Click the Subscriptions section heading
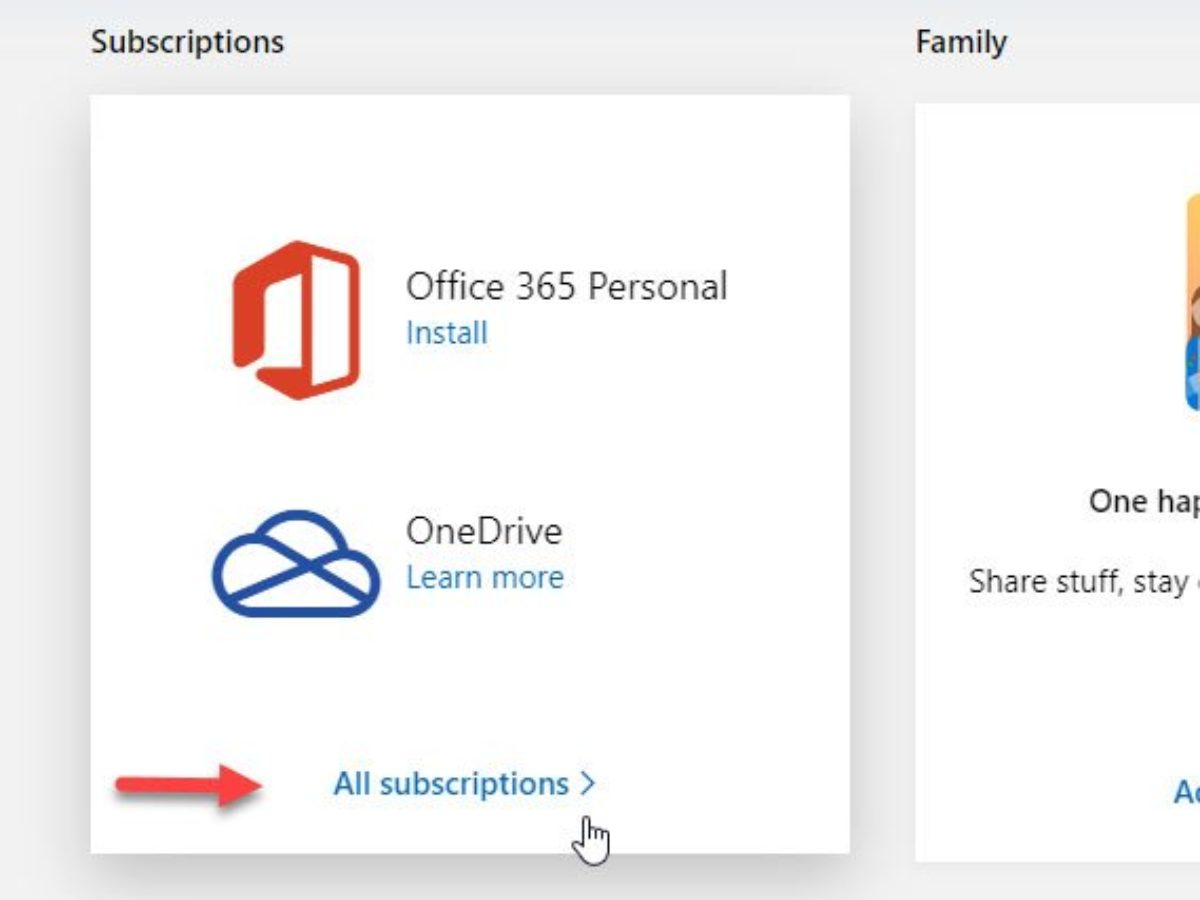1200x900 pixels. (187, 42)
